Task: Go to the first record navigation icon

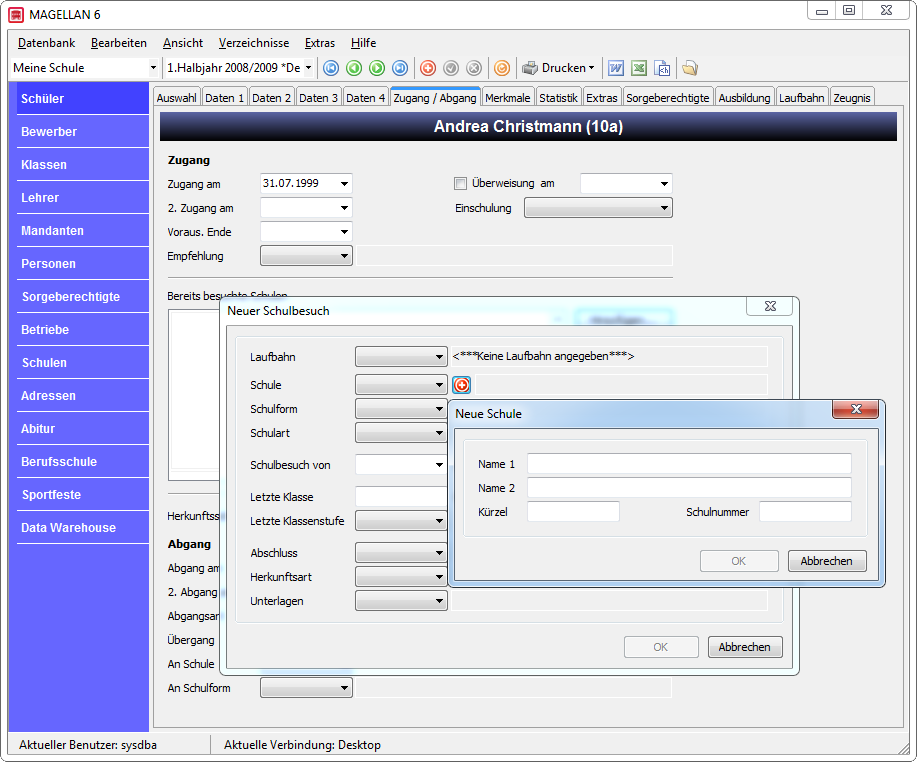Action: 331,68
